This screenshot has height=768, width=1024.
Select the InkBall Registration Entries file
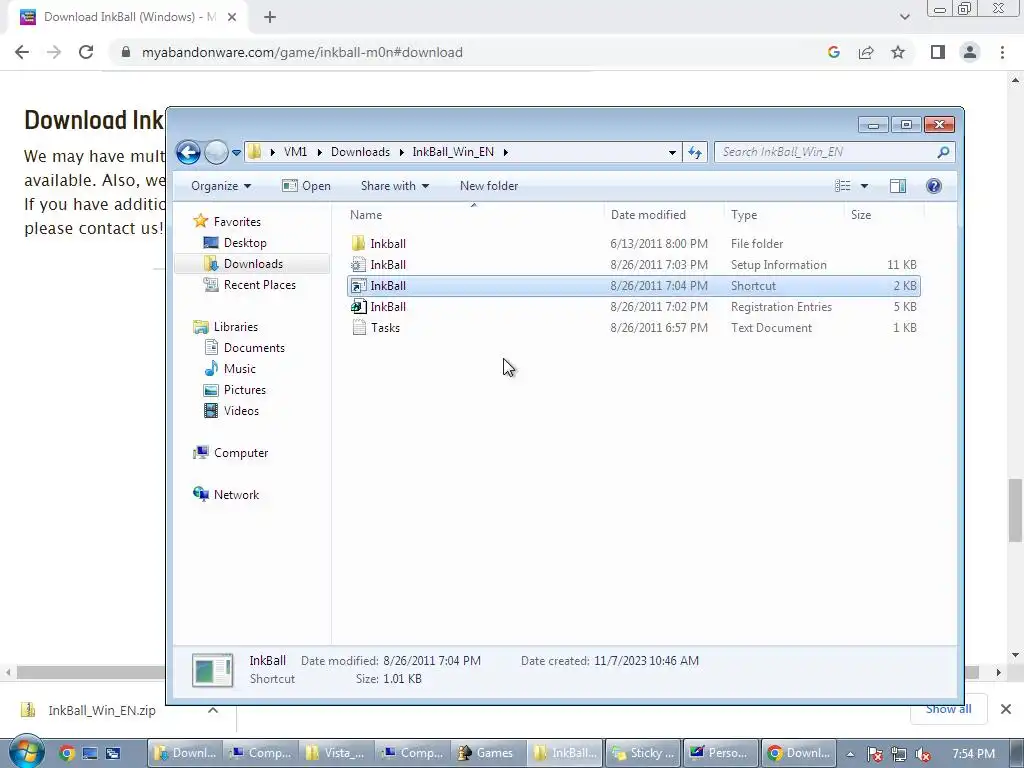coord(633,307)
